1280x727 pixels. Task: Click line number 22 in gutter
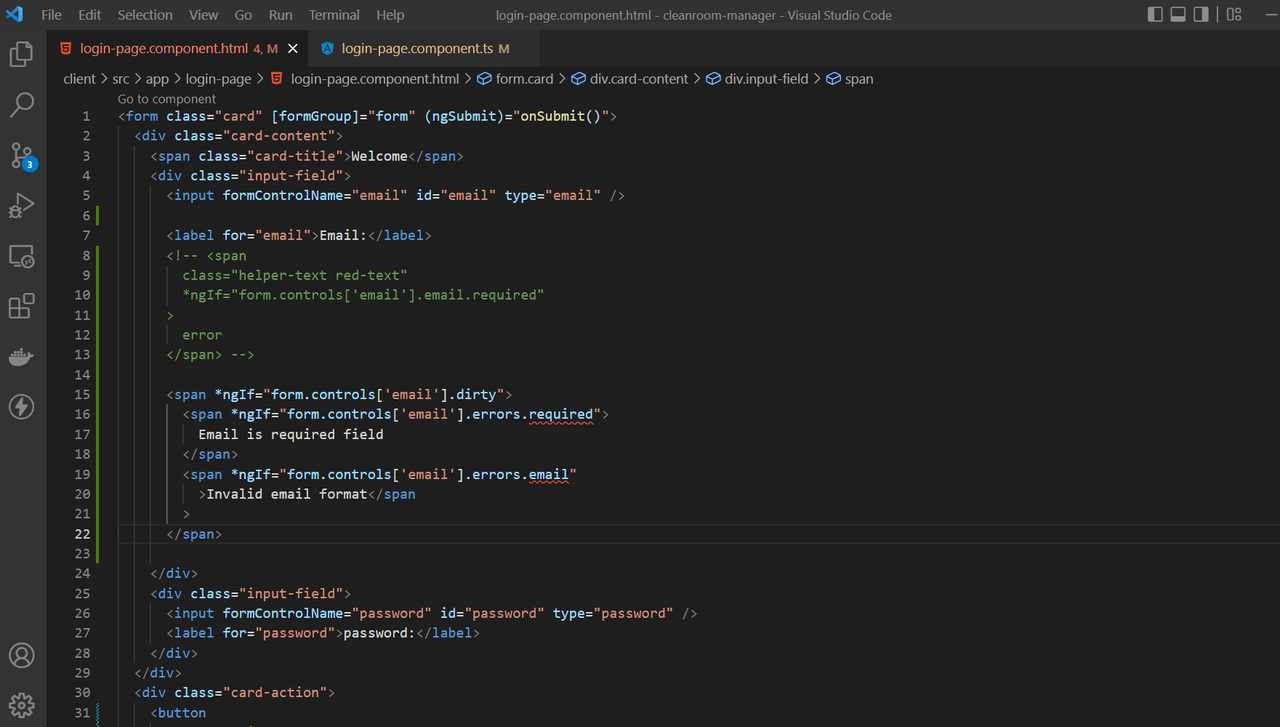(x=82, y=534)
